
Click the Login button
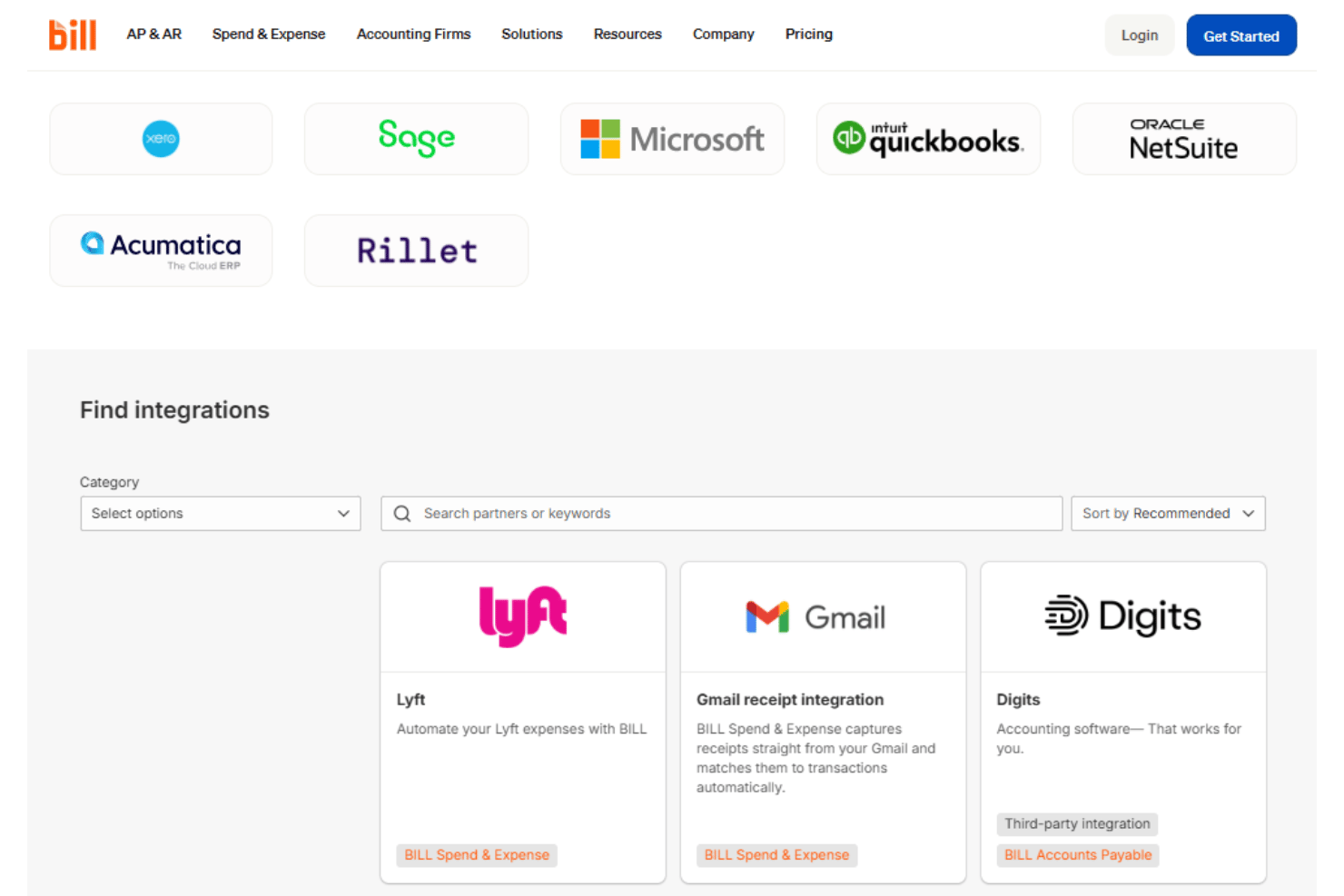(x=1140, y=35)
